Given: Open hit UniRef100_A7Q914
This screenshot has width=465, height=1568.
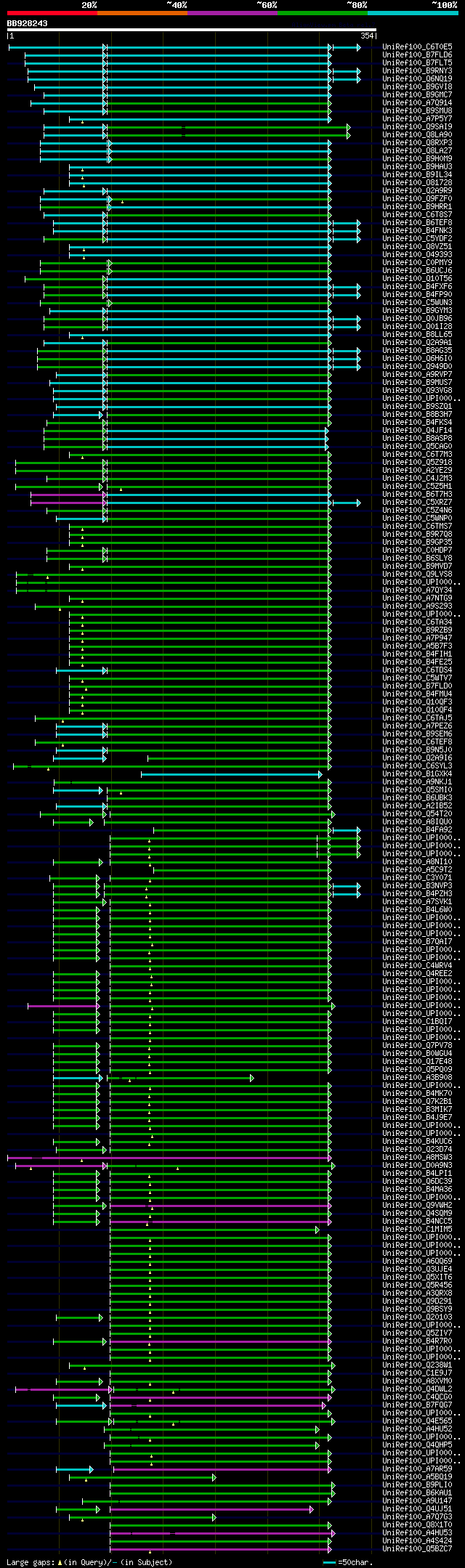Looking at the screenshot, I should (x=417, y=102).
